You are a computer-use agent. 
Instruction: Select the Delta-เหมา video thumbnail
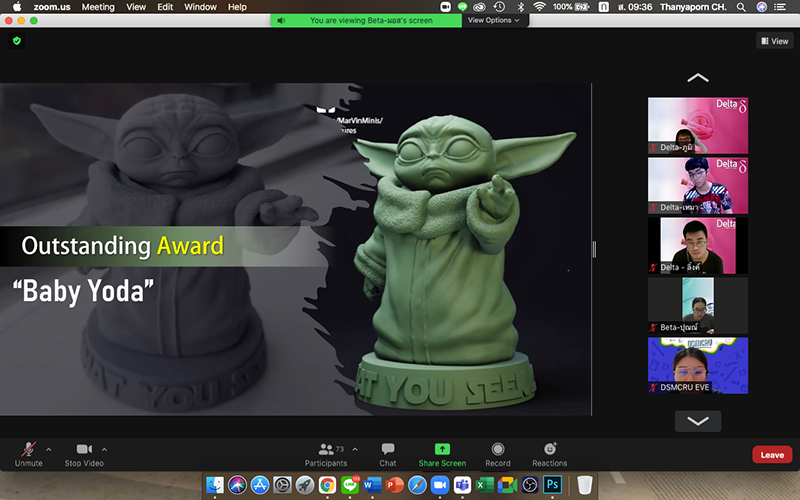point(698,186)
